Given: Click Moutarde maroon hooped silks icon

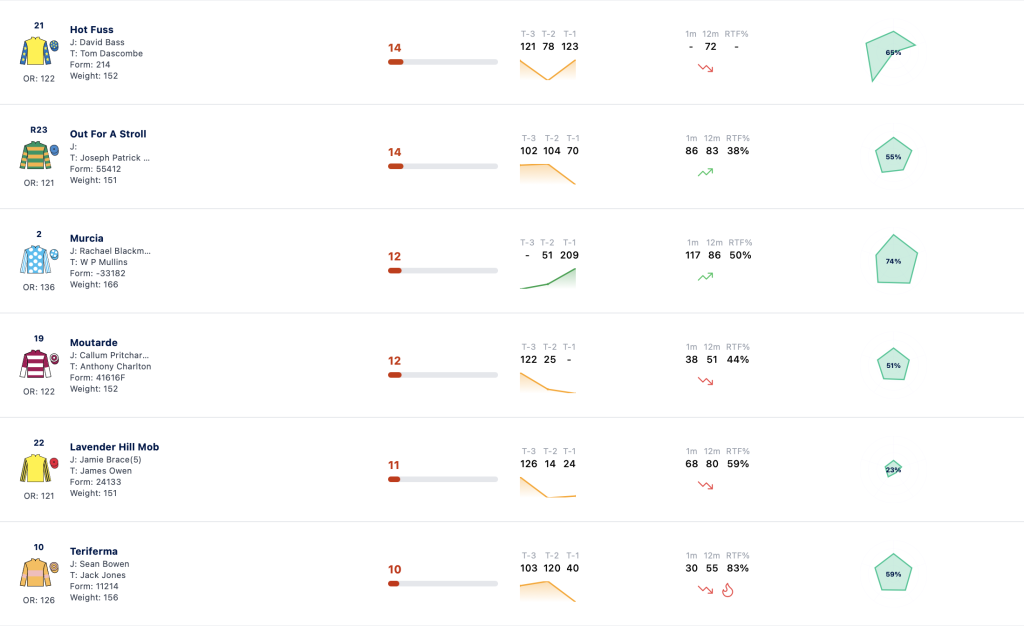Looking at the screenshot, I should point(36,364).
